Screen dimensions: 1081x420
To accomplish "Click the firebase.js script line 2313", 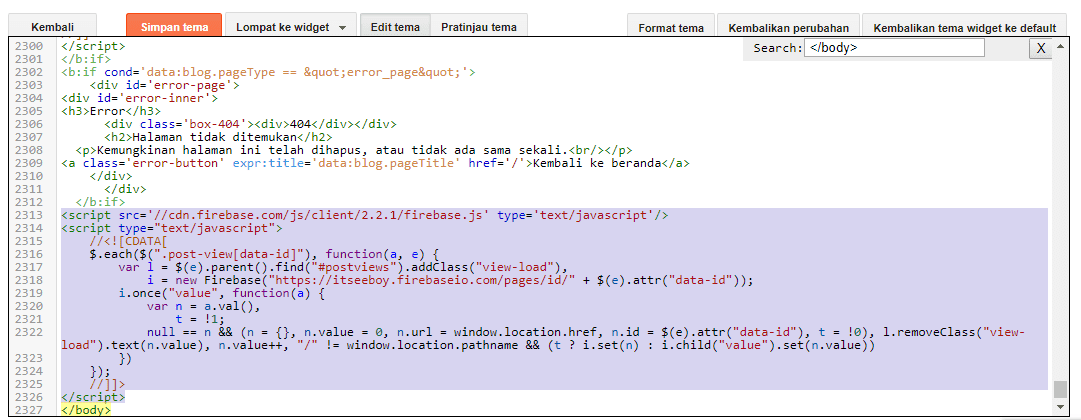I will (x=365, y=214).
